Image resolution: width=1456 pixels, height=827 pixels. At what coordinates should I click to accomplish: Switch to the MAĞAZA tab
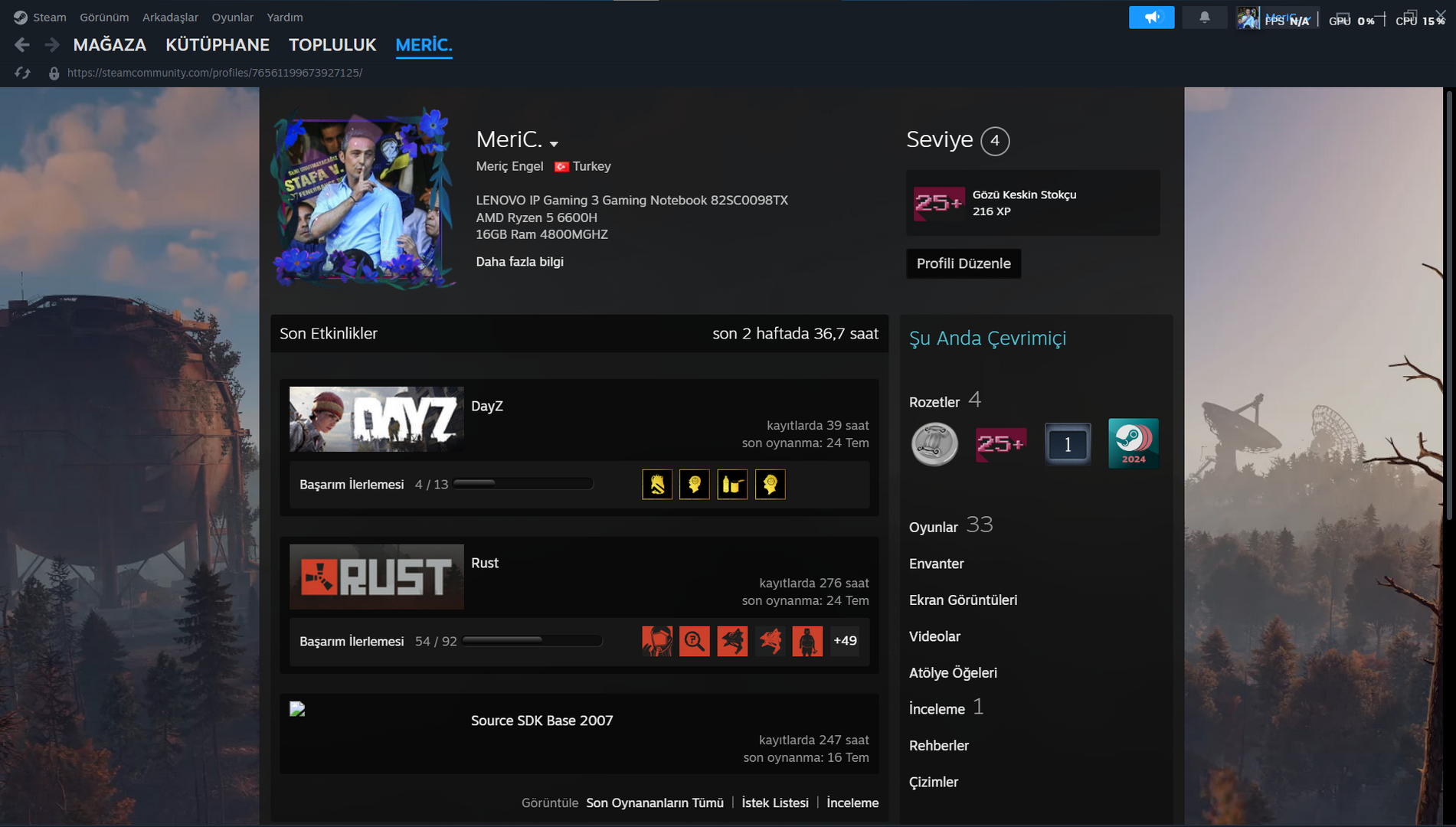110,45
